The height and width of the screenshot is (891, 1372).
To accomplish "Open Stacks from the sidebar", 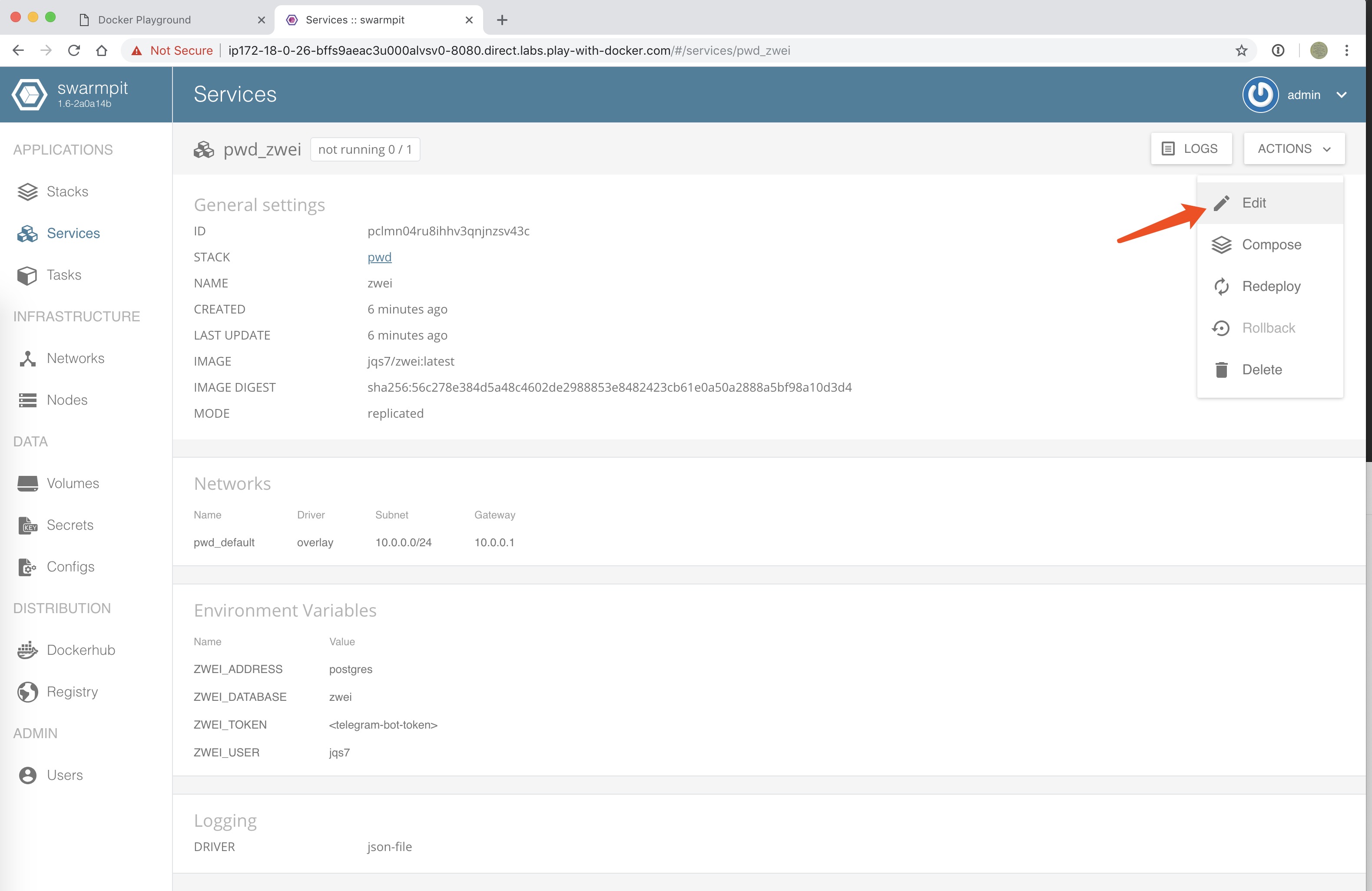I will point(67,191).
